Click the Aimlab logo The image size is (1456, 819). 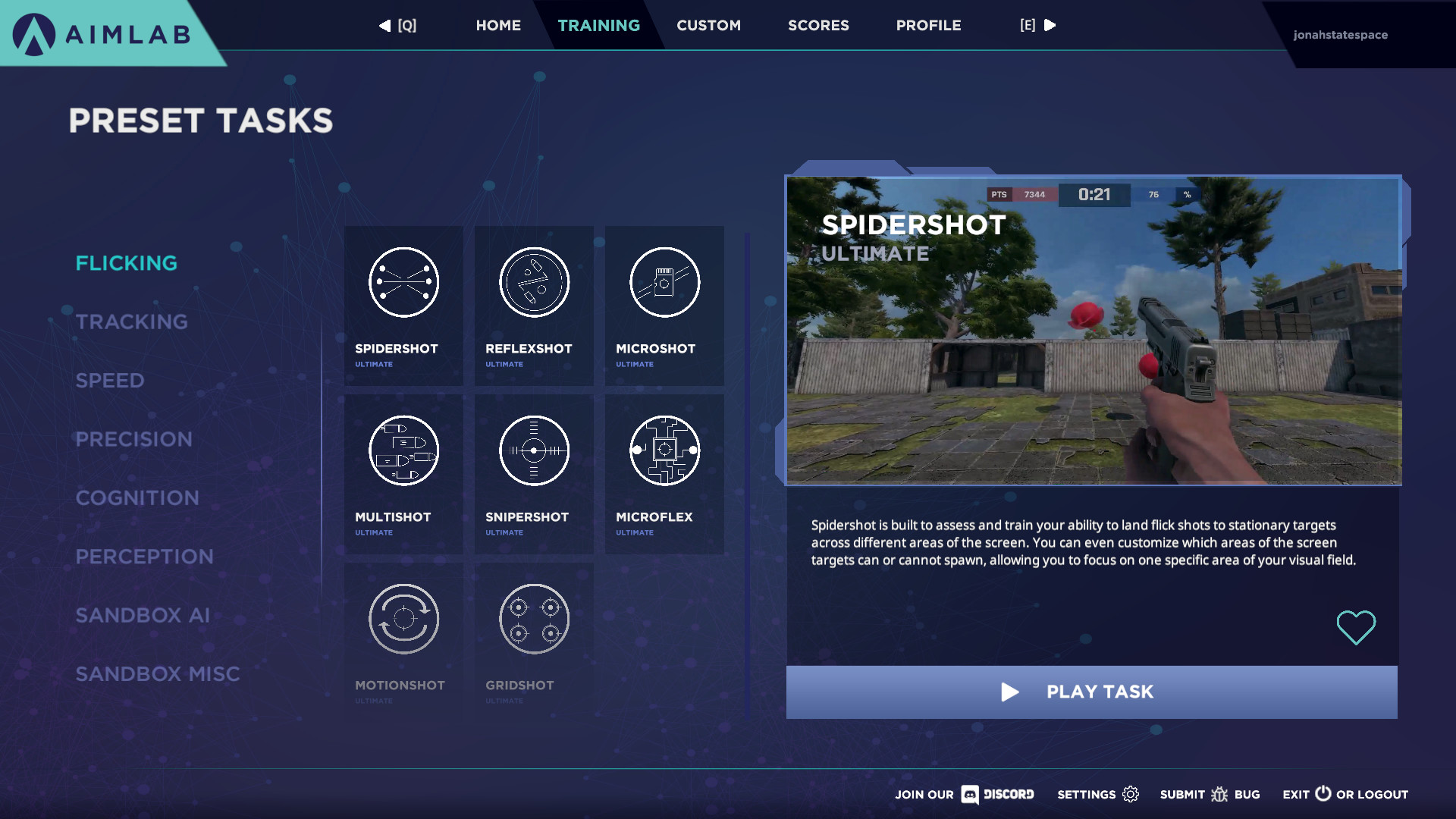(x=102, y=34)
